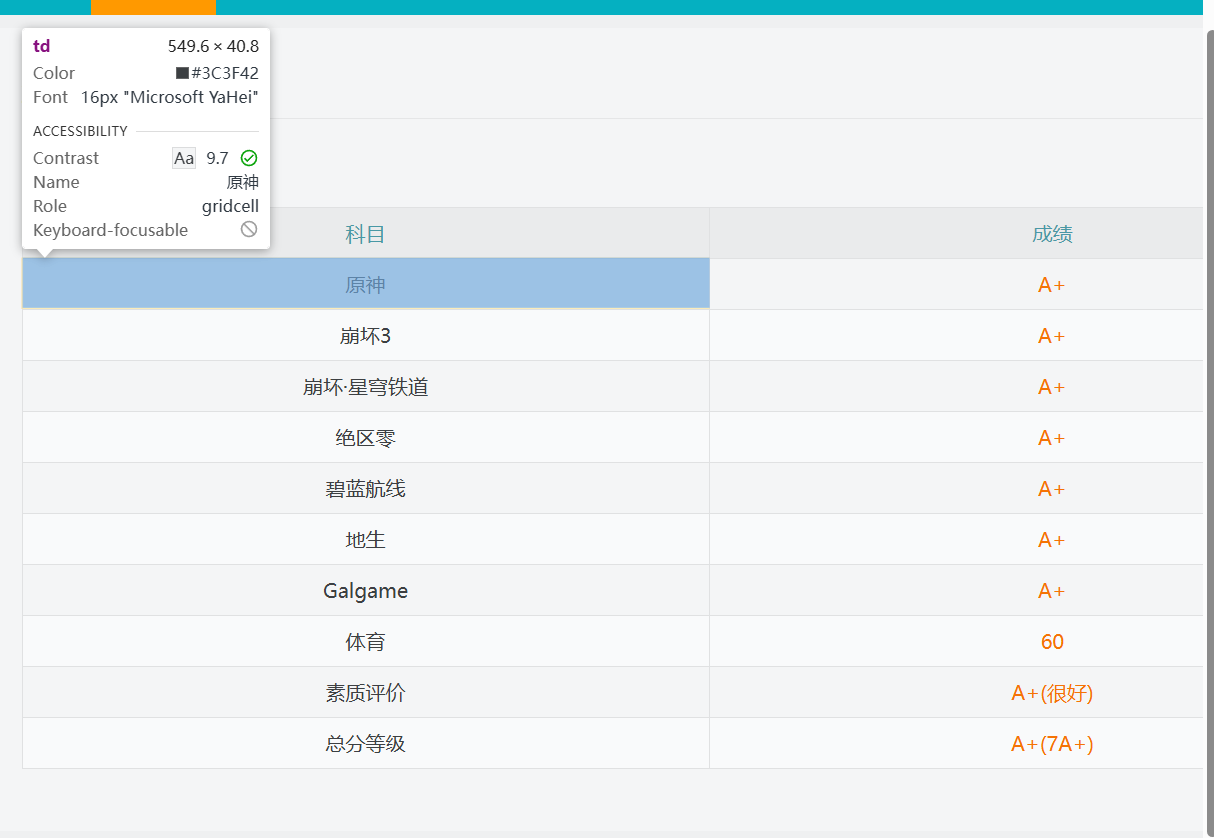Click the A+ grade in the 碧蓝航线 row
Viewport: 1214px width, 838px height.
[x=1052, y=488]
